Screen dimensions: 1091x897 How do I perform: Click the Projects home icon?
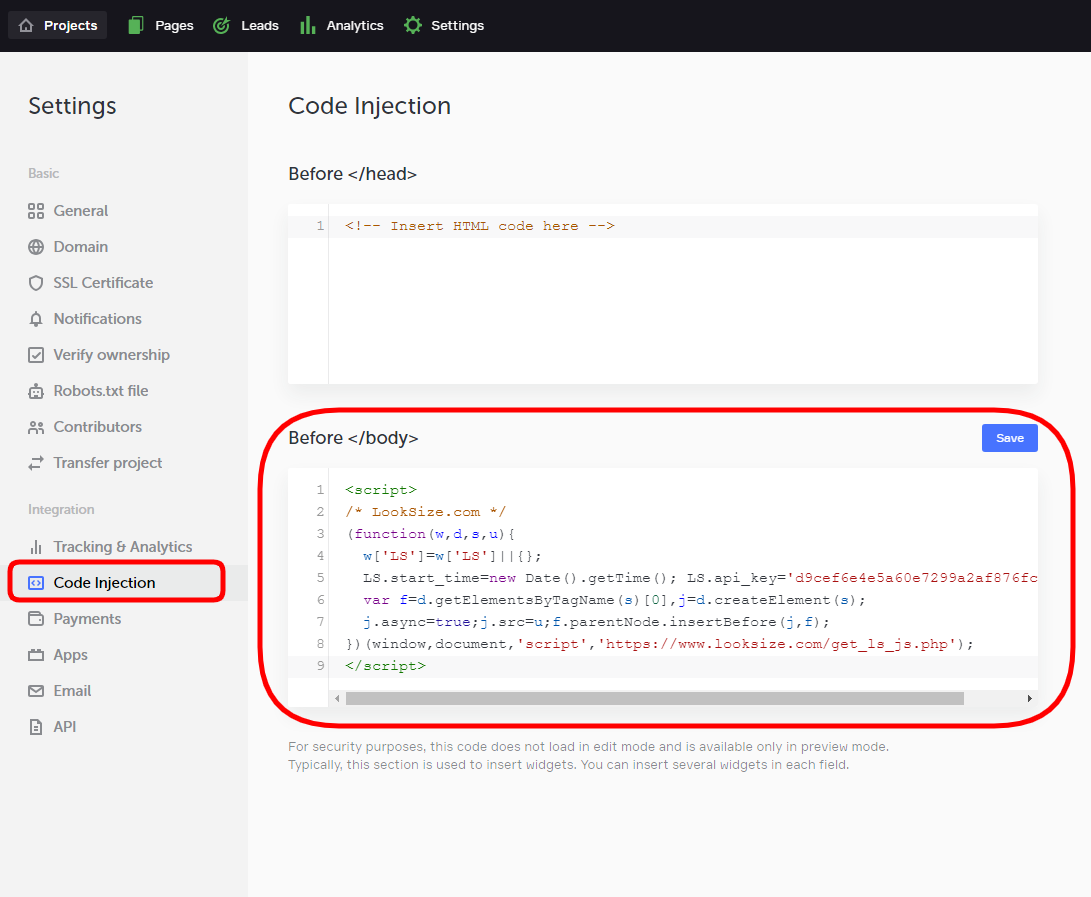pyautogui.click(x=26, y=25)
